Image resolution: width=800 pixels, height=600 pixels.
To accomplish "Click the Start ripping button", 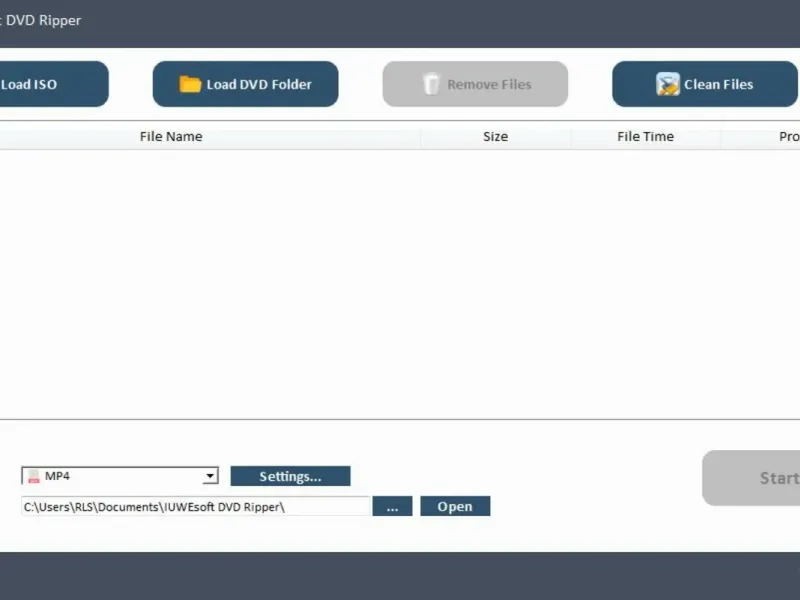I will coord(752,478).
